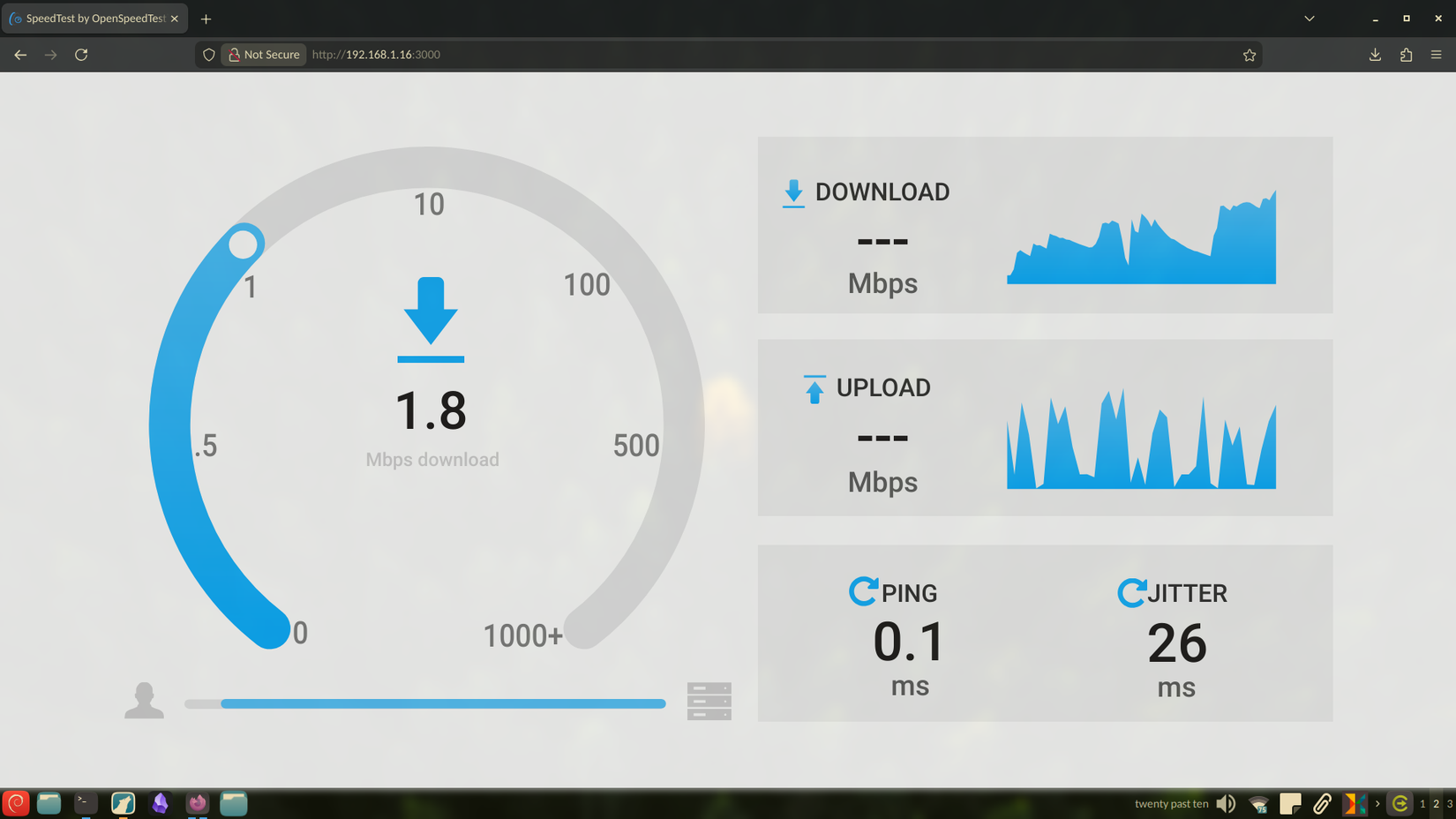The height and width of the screenshot is (819, 1456).
Task: Open the server list icon beside progress bar
Action: 709,700
